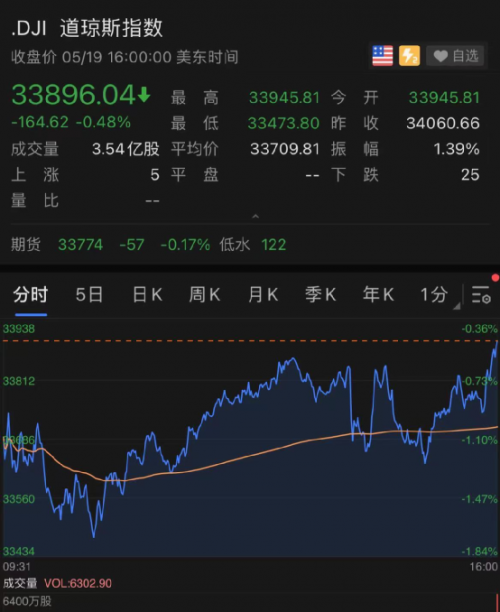500x612 pixels.
Task: Tap the yellow lightning level-2 quote icon
Action: coord(409,56)
